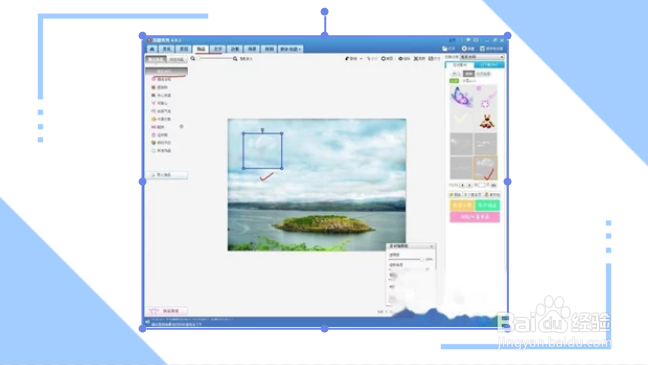
Task: Switch to the underlined text tab beside it
Action: point(218,49)
